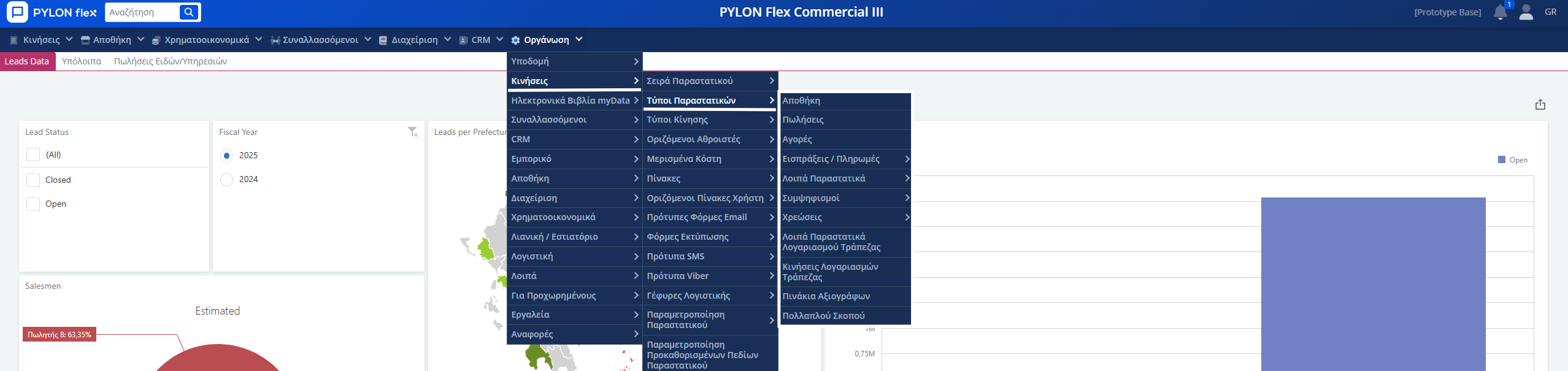Open Εμπορικό in the Οργάνωση menu
The height and width of the screenshot is (371, 1568).
tap(574, 159)
